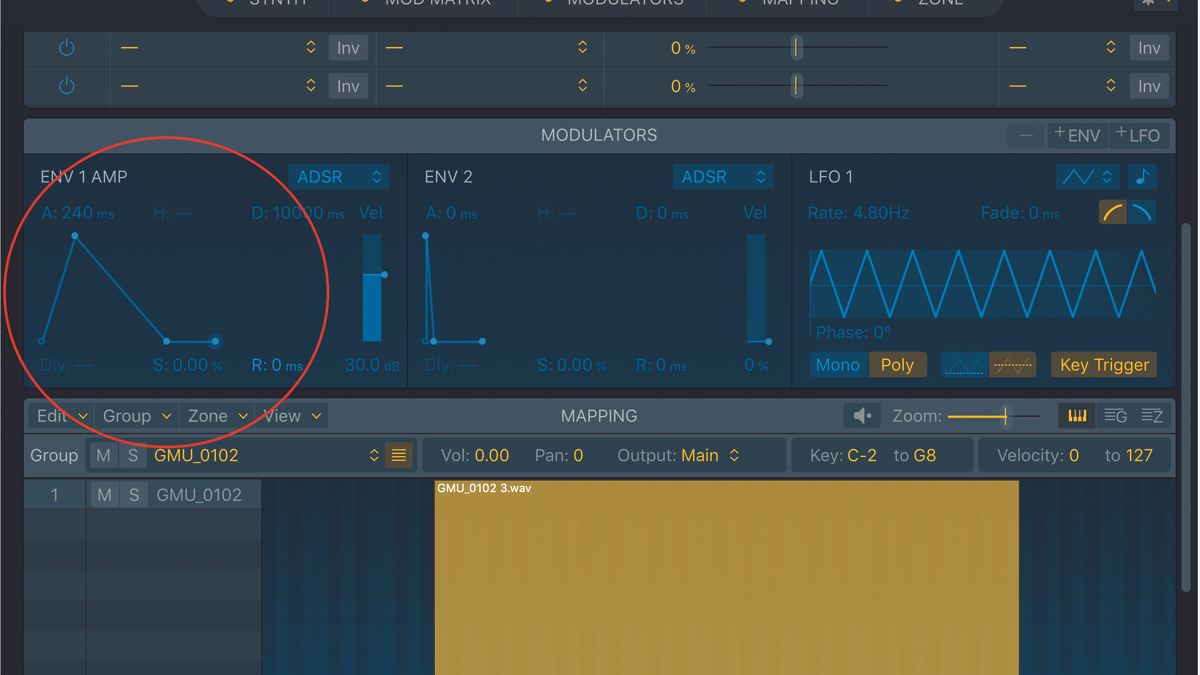Open the LFO 1 waveform shape dropdown
The image size is (1200, 675).
pos(1087,175)
